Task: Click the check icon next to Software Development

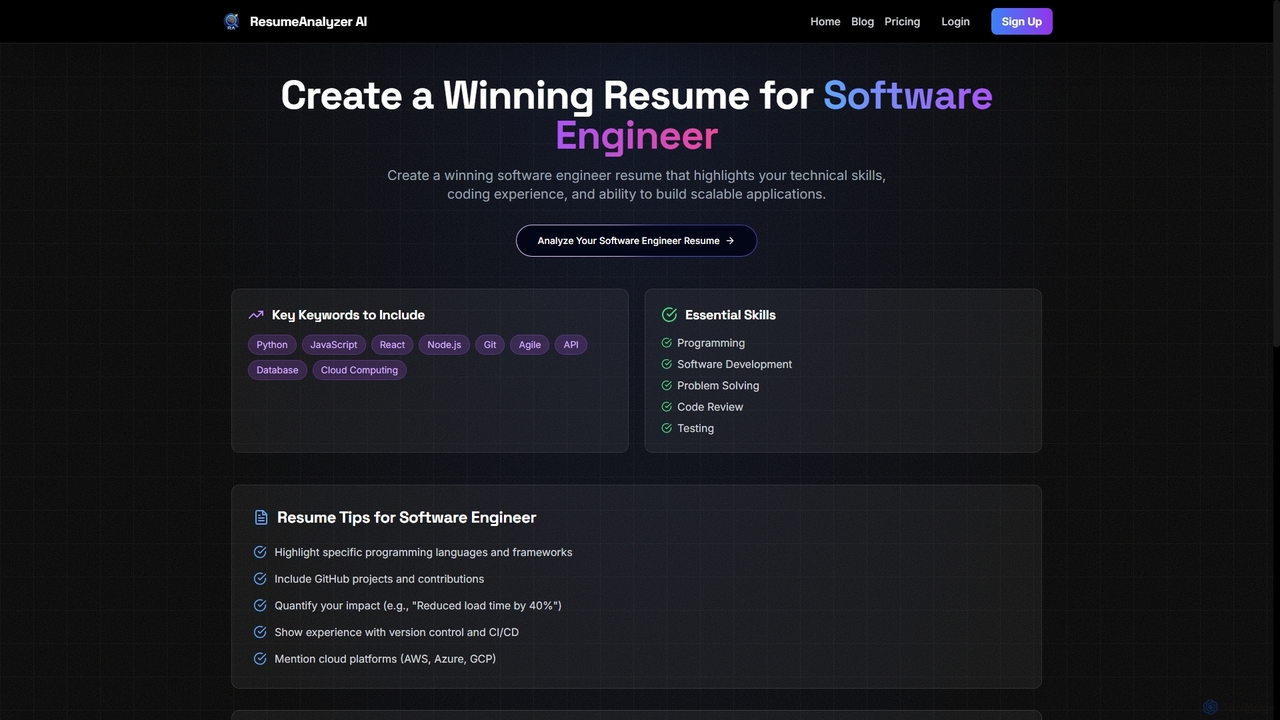Action: 666,364
